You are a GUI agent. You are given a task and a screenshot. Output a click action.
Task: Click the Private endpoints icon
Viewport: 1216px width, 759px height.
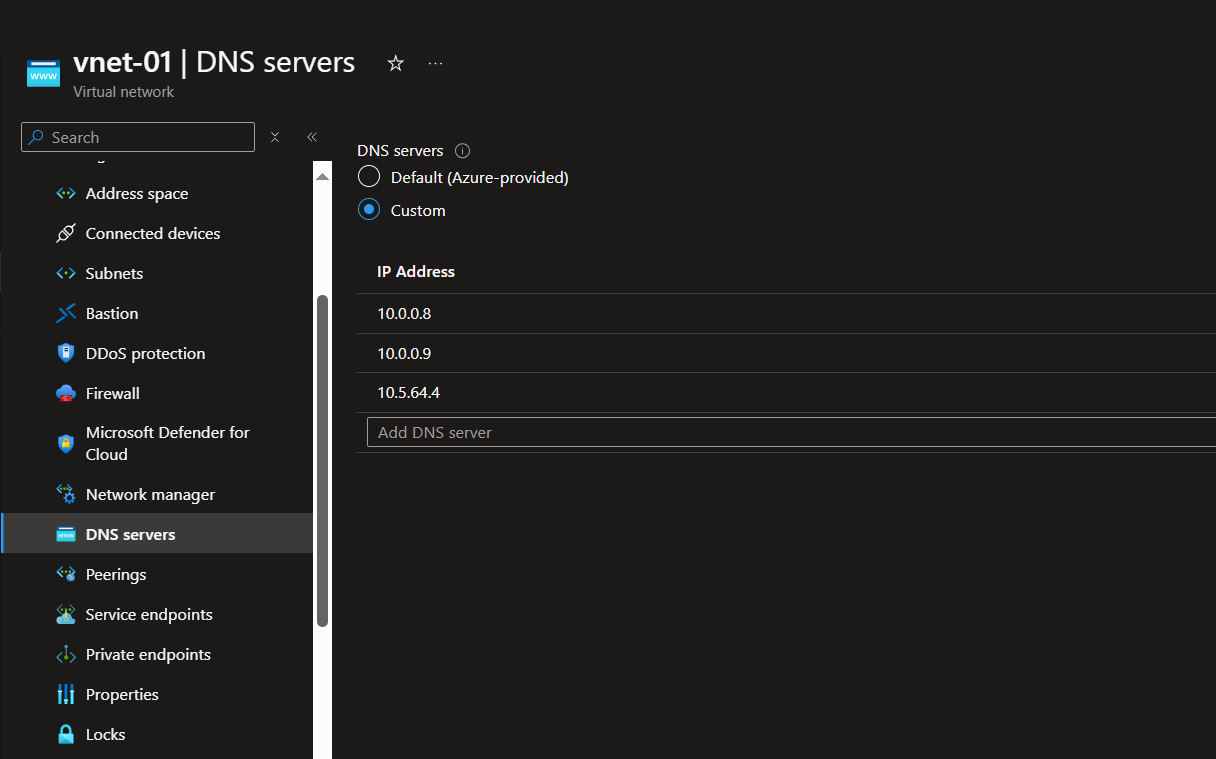66,655
